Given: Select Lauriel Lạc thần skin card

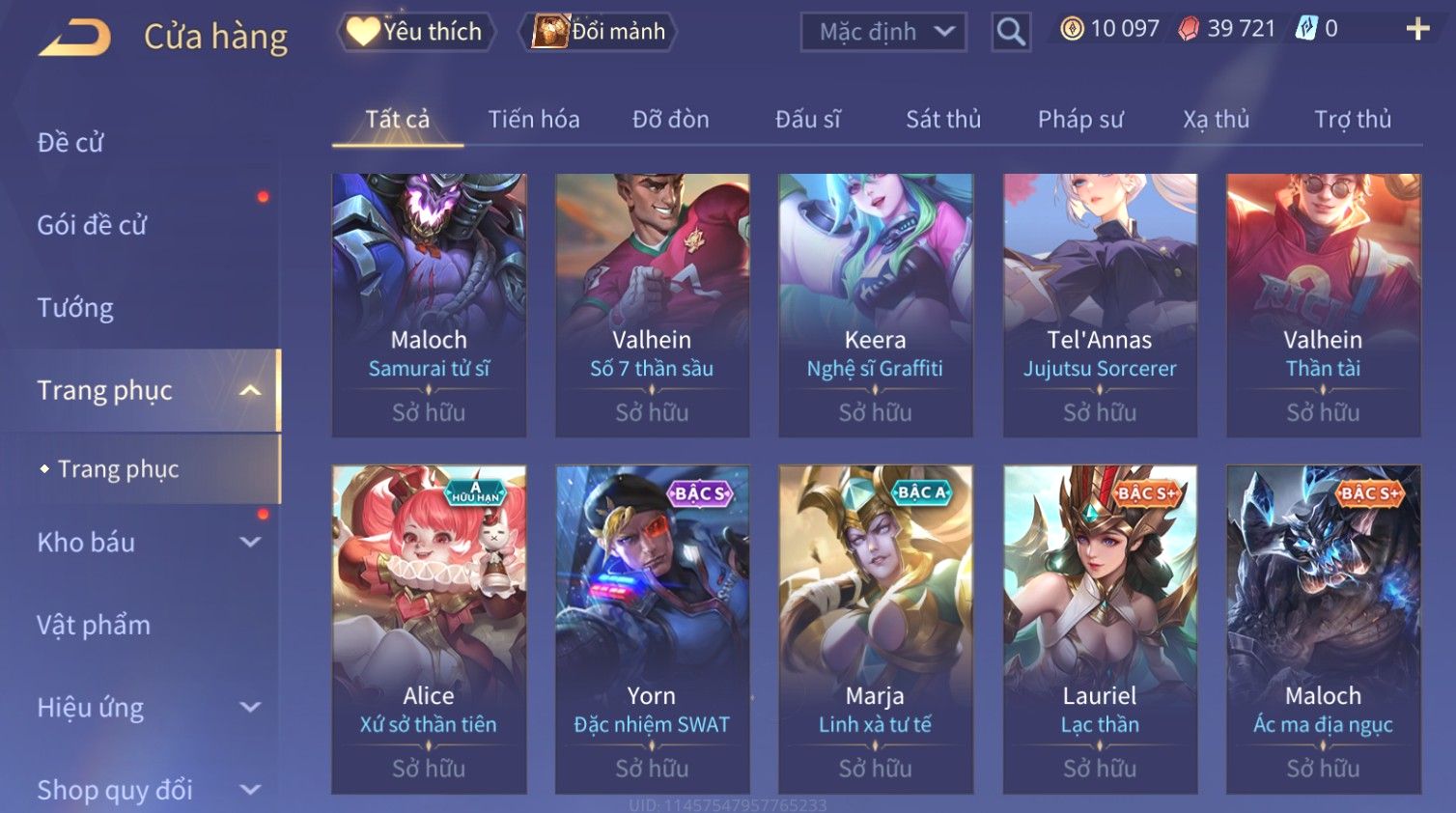Looking at the screenshot, I should point(1100,630).
